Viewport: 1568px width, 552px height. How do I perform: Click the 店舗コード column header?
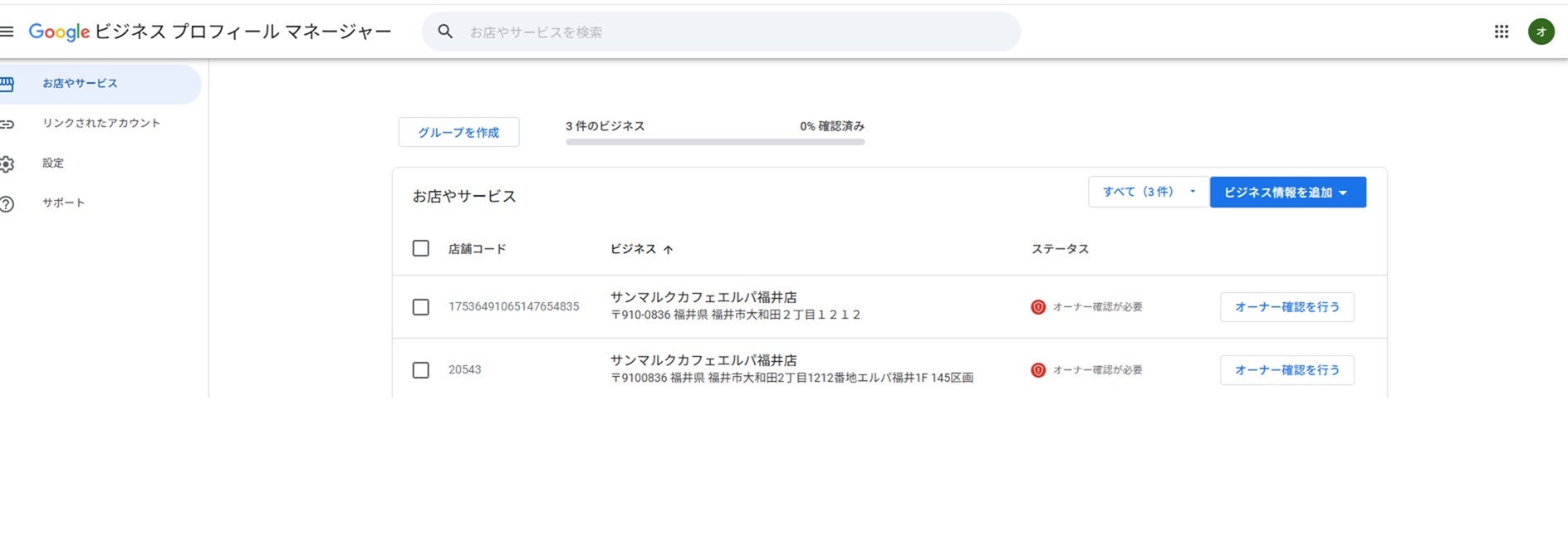(x=477, y=249)
